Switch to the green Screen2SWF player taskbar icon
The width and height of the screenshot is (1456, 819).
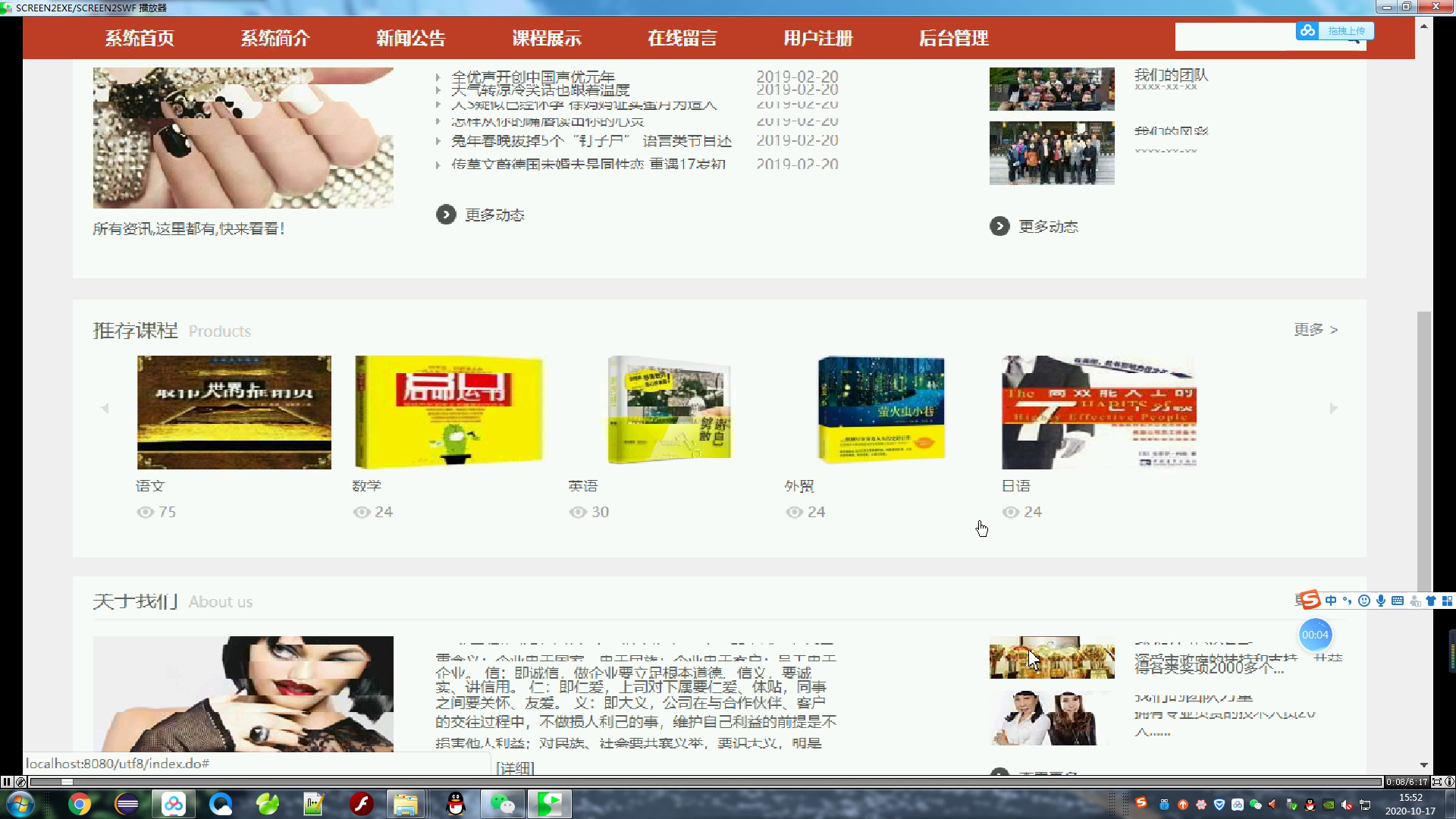click(x=550, y=804)
